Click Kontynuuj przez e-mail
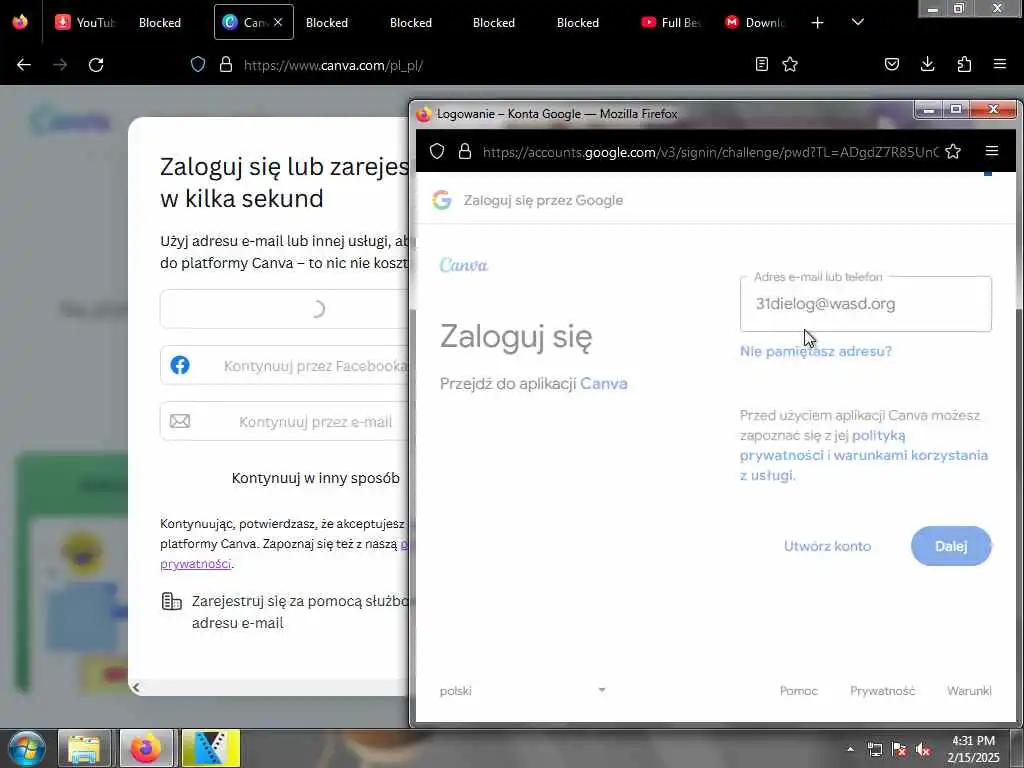The width and height of the screenshot is (1024, 768). click(x=284, y=421)
